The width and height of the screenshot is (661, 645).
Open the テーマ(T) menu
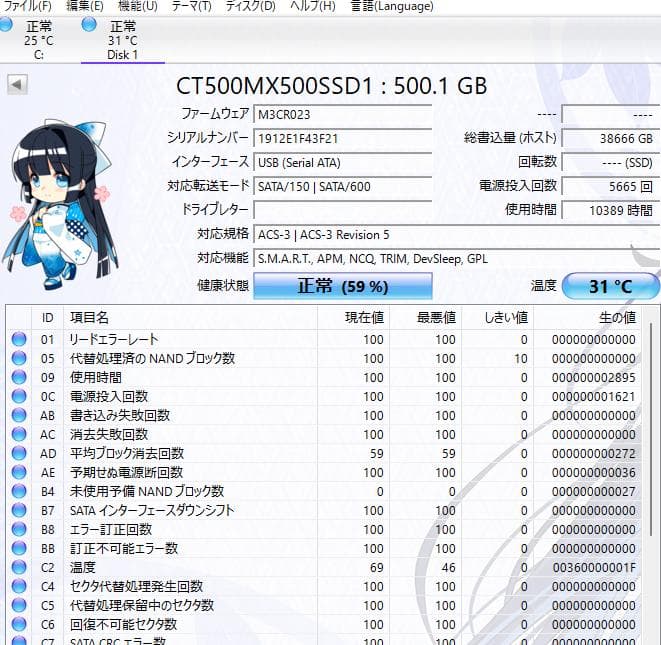tap(191, 6)
